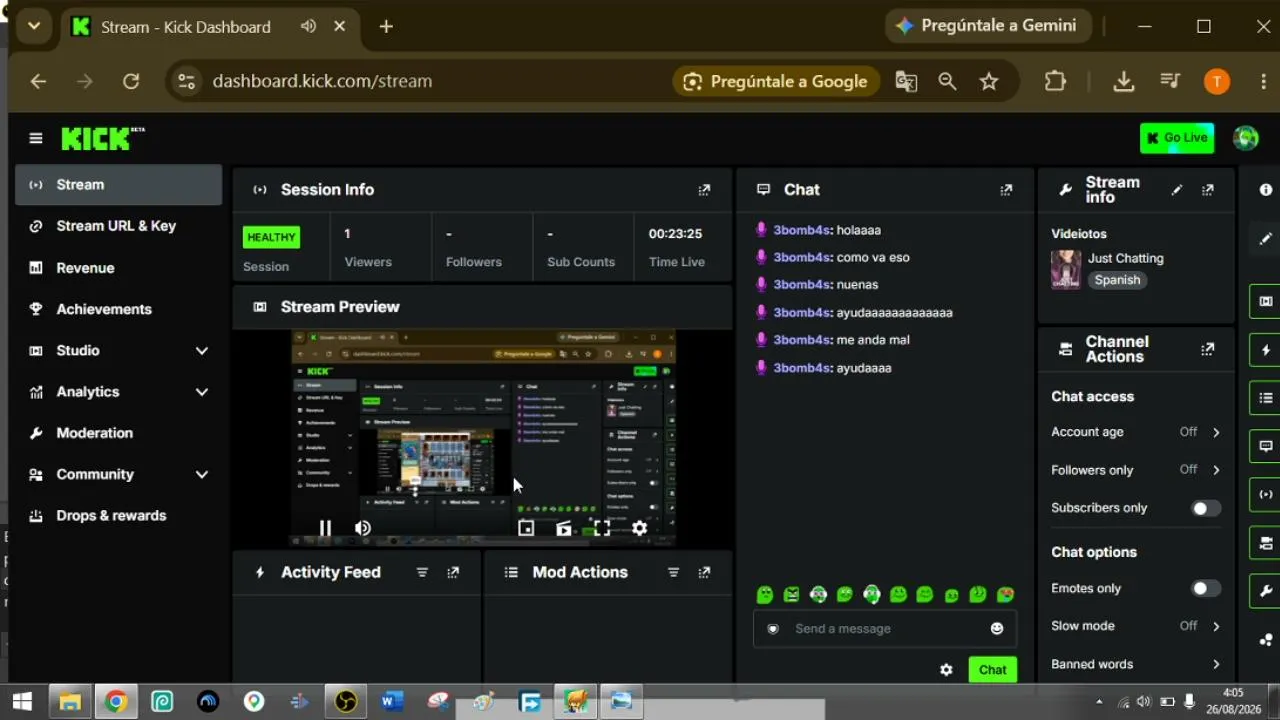Open Achievements page
The width and height of the screenshot is (1280, 720).
click(118, 309)
